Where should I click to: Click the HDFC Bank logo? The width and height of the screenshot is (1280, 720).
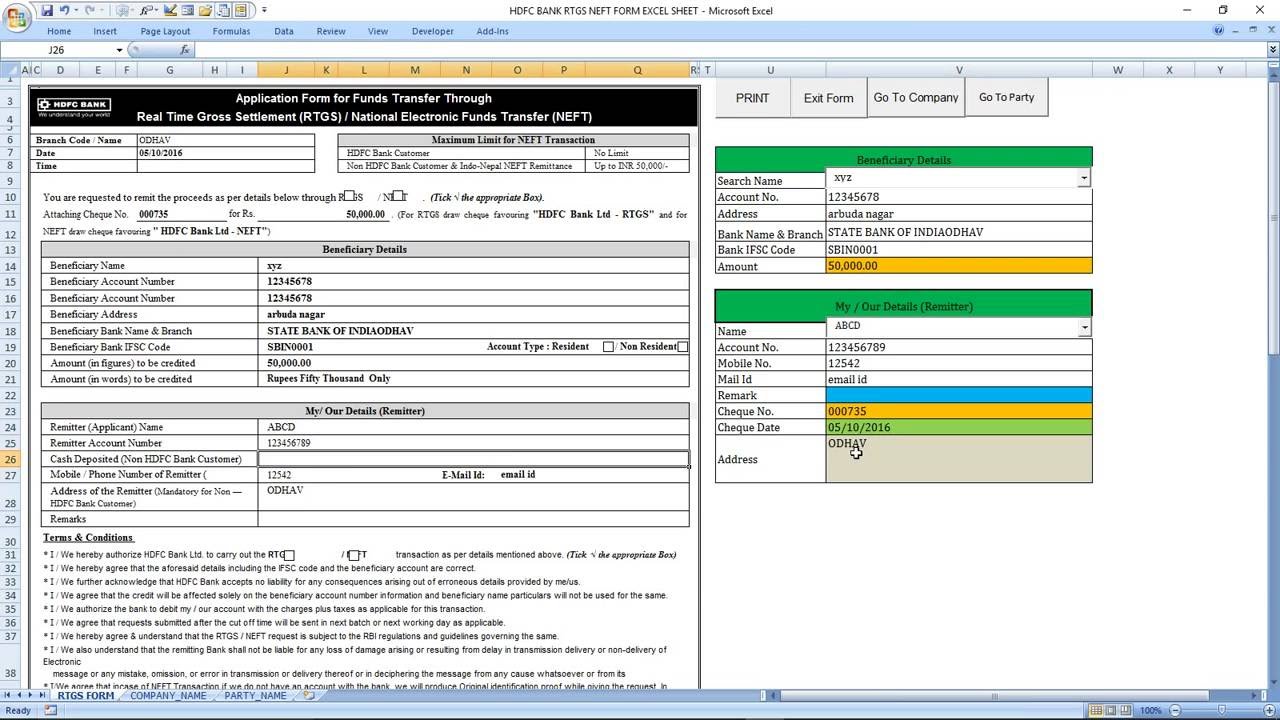pyautogui.click(x=74, y=107)
